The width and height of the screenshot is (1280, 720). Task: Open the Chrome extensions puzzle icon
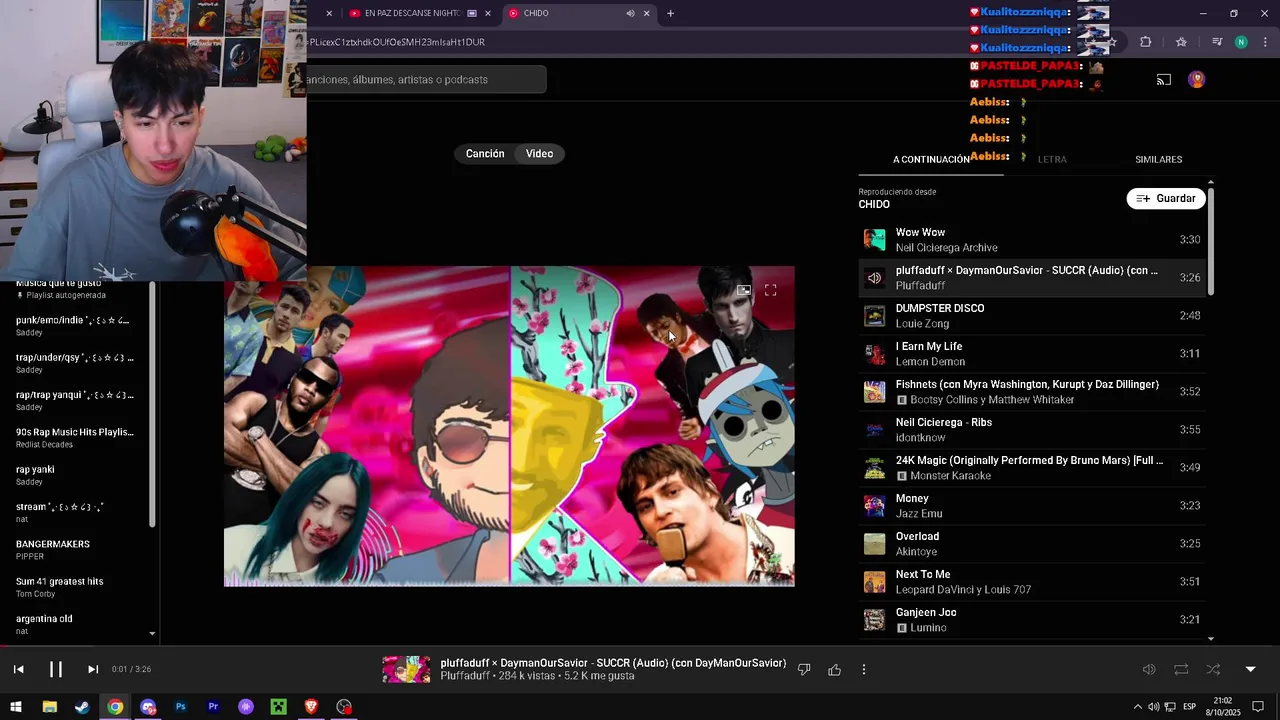tap(1145, 42)
